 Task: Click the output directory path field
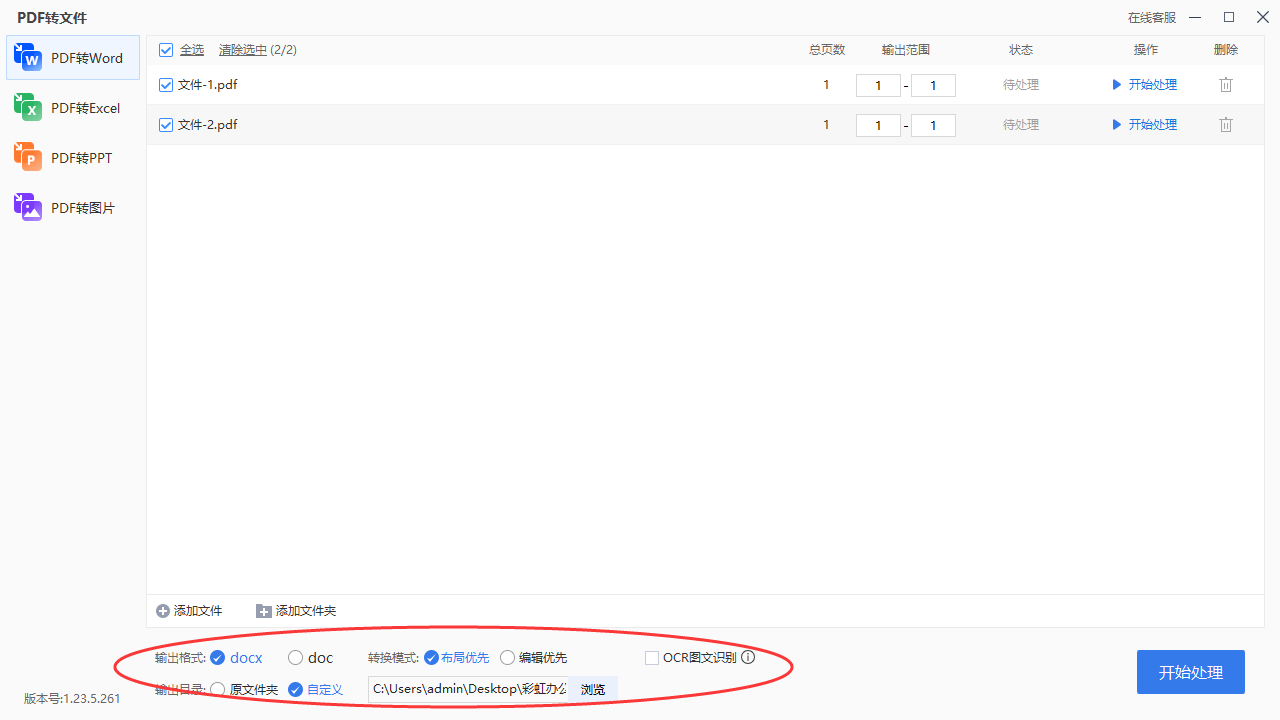coord(468,689)
